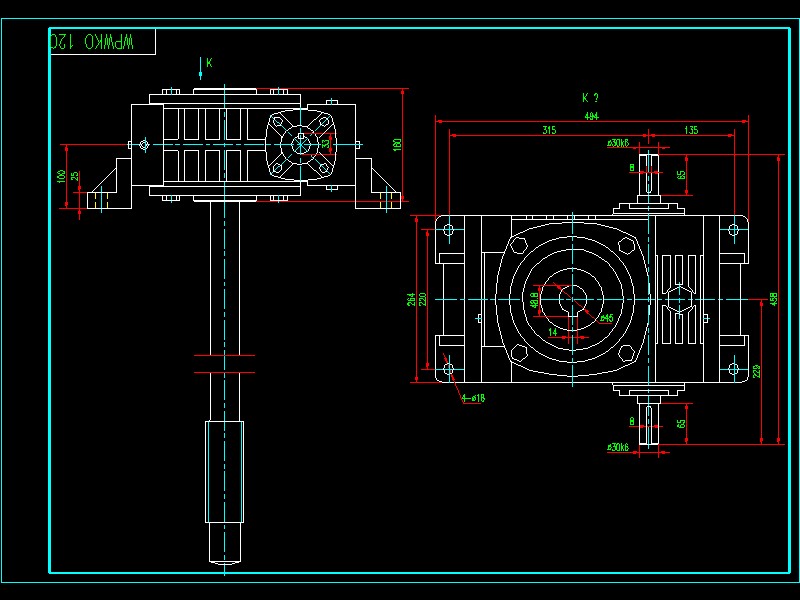Select the '14' keyway width dimension

click(553, 332)
